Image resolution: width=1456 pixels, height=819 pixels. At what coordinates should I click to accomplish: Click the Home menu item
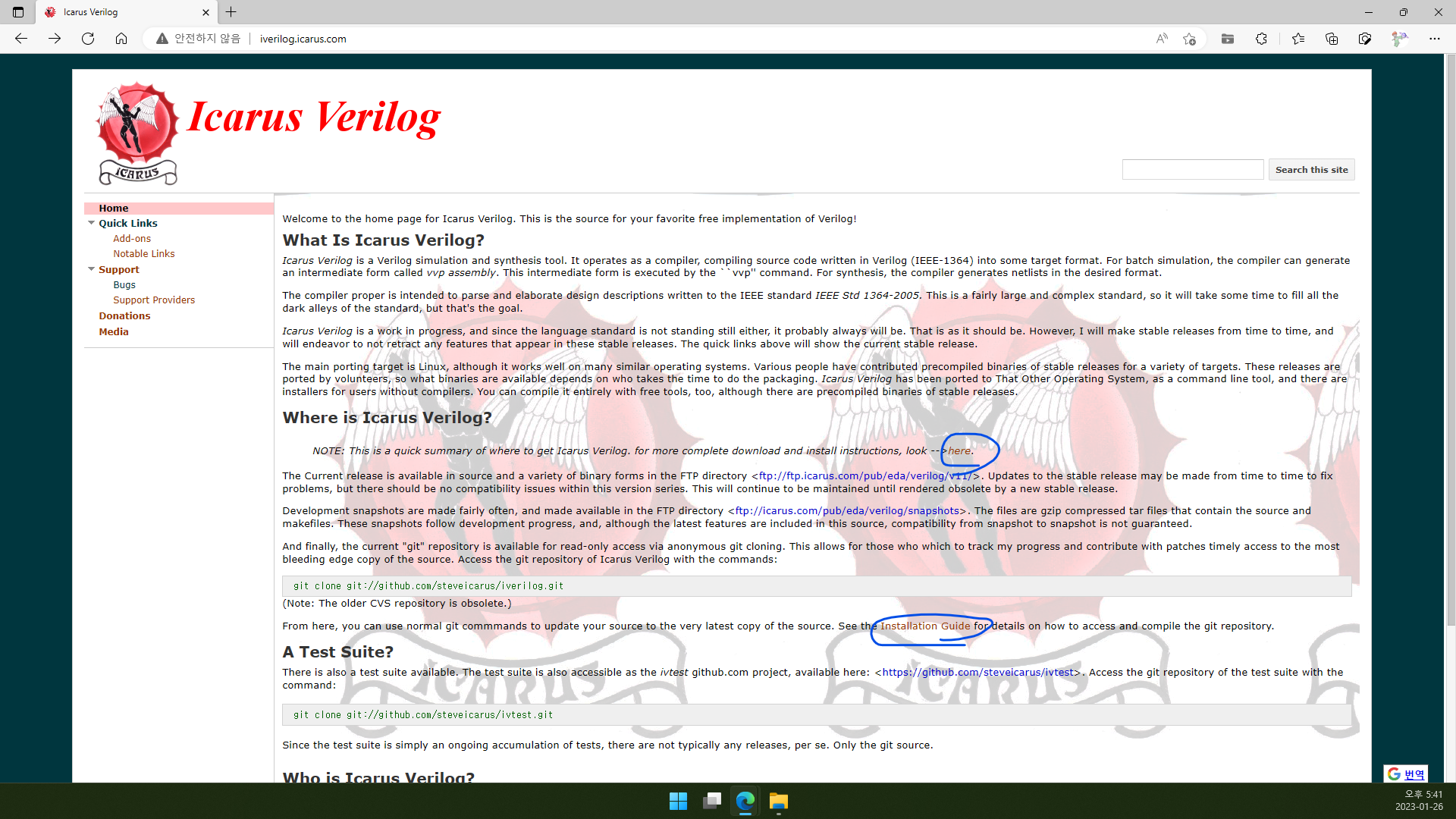(x=113, y=207)
